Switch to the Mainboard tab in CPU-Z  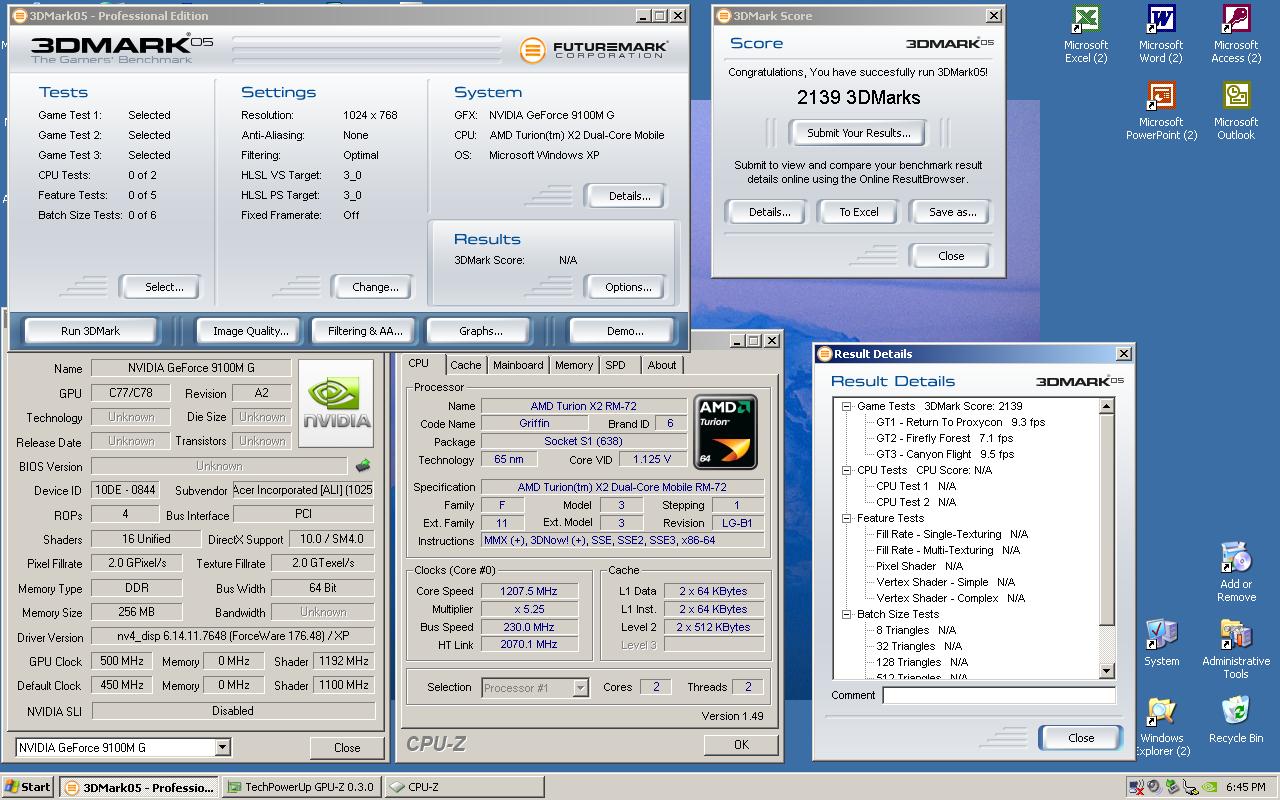pos(518,365)
